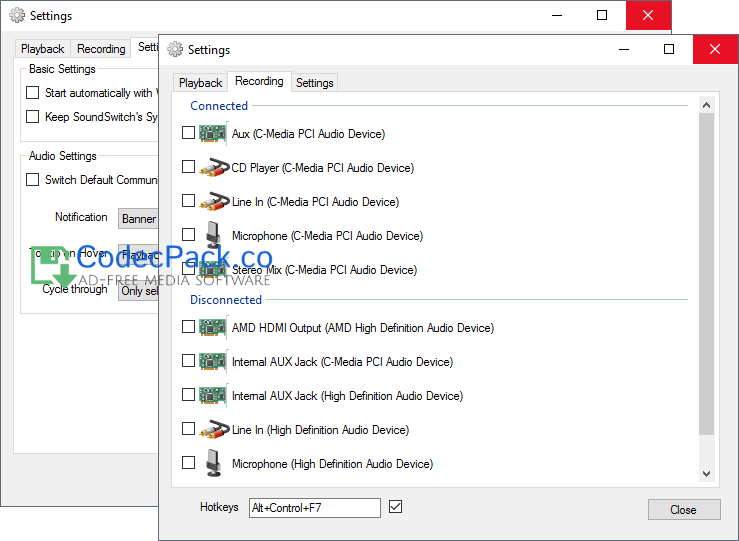Click the High Definition Microphone icon
The image size is (739, 541).
click(214, 463)
